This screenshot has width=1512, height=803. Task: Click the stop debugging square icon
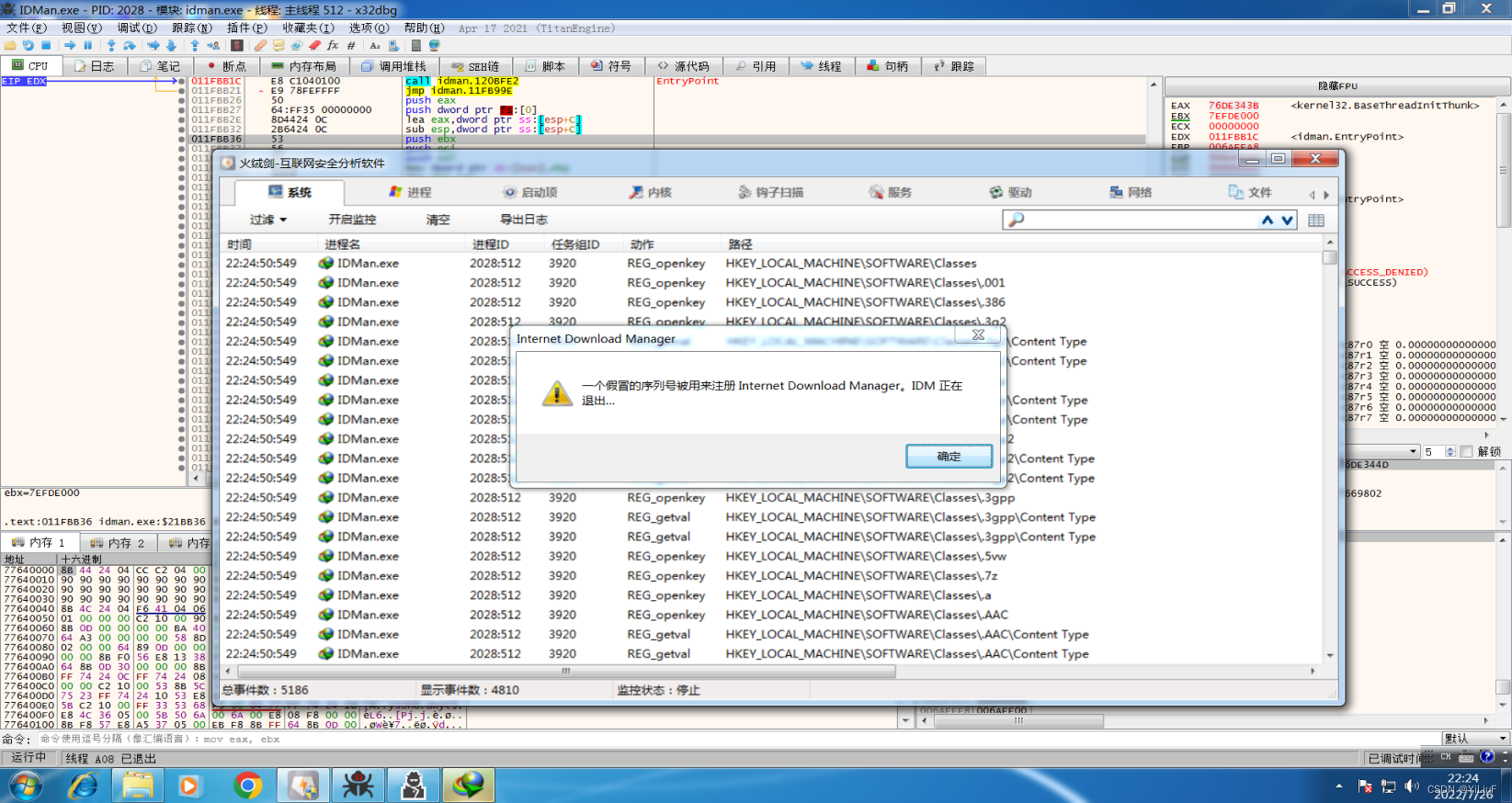point(46,45)
